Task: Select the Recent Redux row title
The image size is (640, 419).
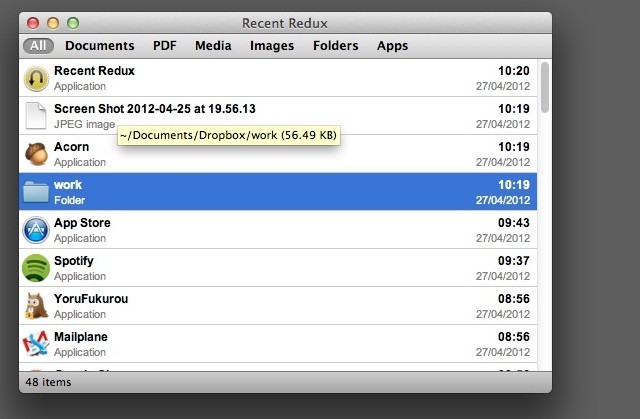Action: coord(94,71)
